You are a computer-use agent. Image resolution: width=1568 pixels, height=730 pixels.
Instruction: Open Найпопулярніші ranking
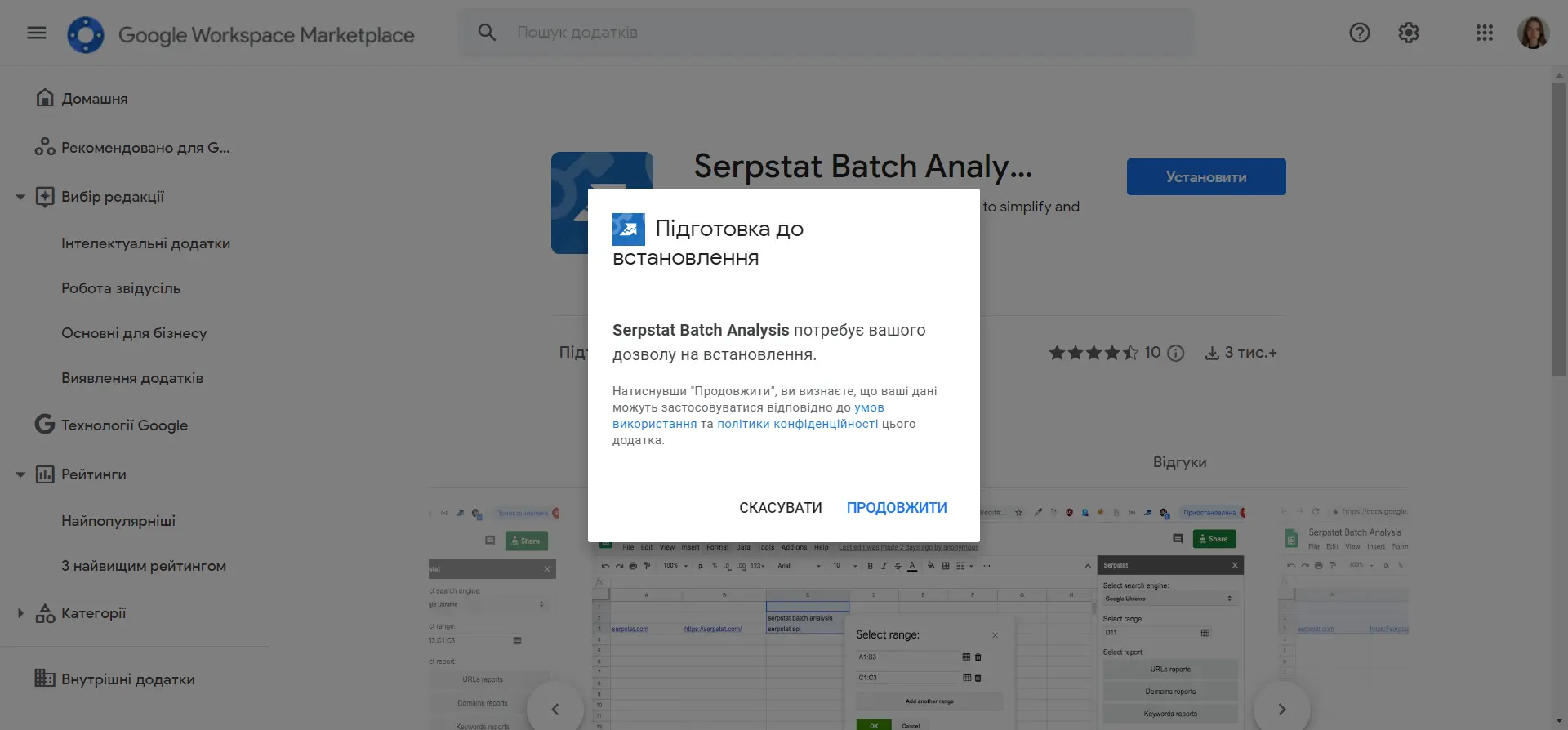[118, 521]
